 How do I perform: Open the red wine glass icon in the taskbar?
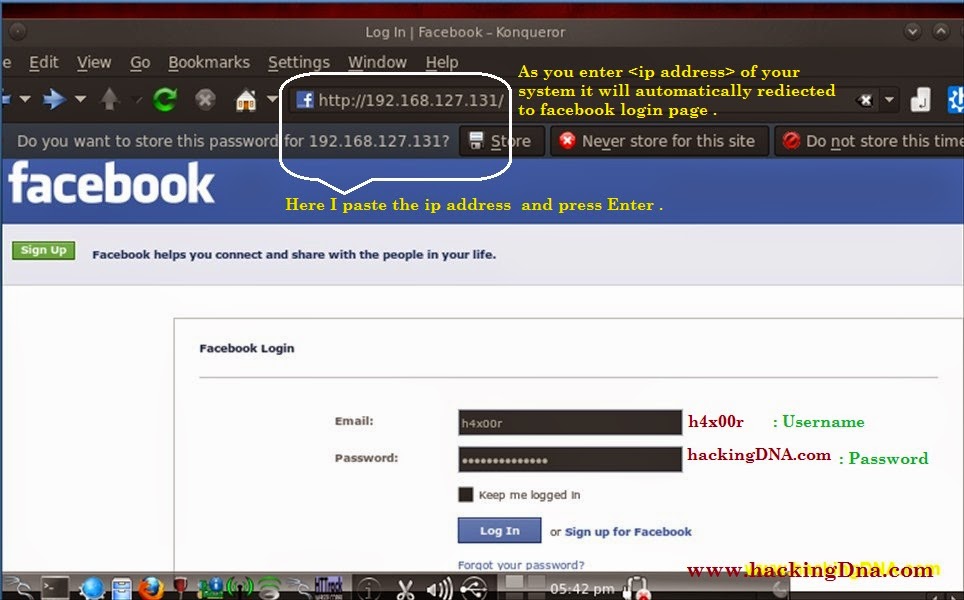pos(180,587)
